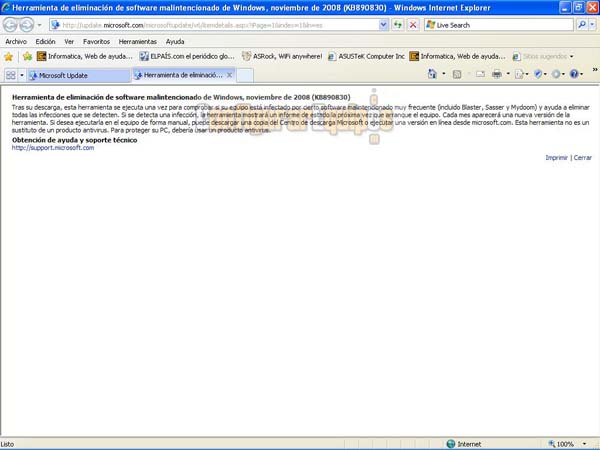The height and width of the screenshot is (450, 600).
Task: Open the ASUSTeK Computer Inc favorite
Action: click(x=367, y=56)
